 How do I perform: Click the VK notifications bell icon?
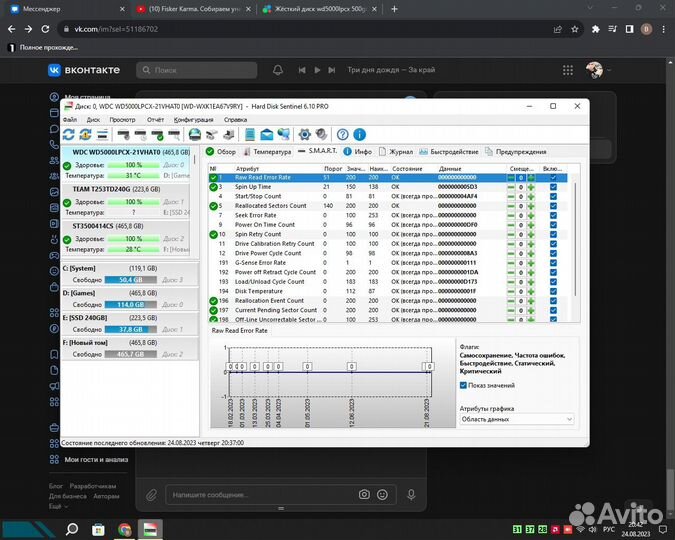(278, 70)
